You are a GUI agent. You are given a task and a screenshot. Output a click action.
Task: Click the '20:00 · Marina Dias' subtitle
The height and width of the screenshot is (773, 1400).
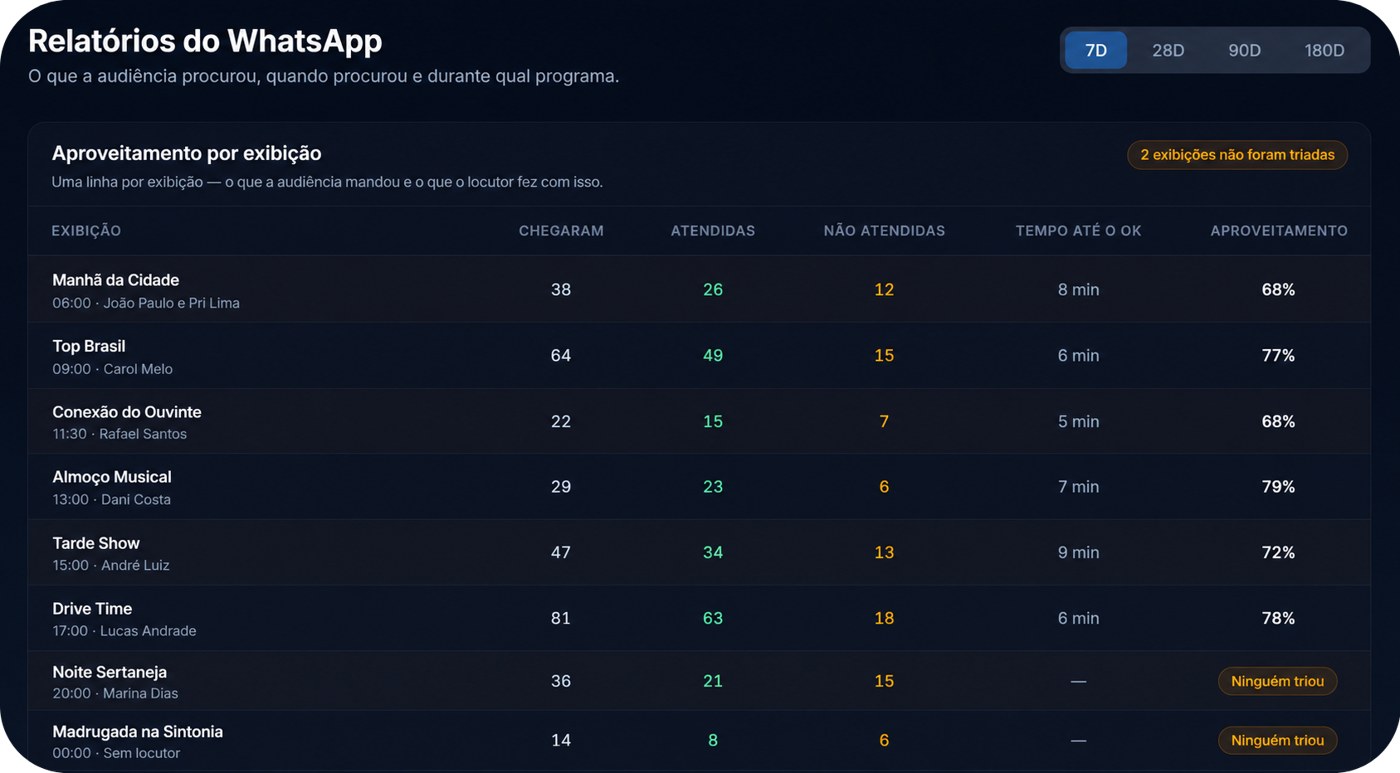click(x=115, y=693)
